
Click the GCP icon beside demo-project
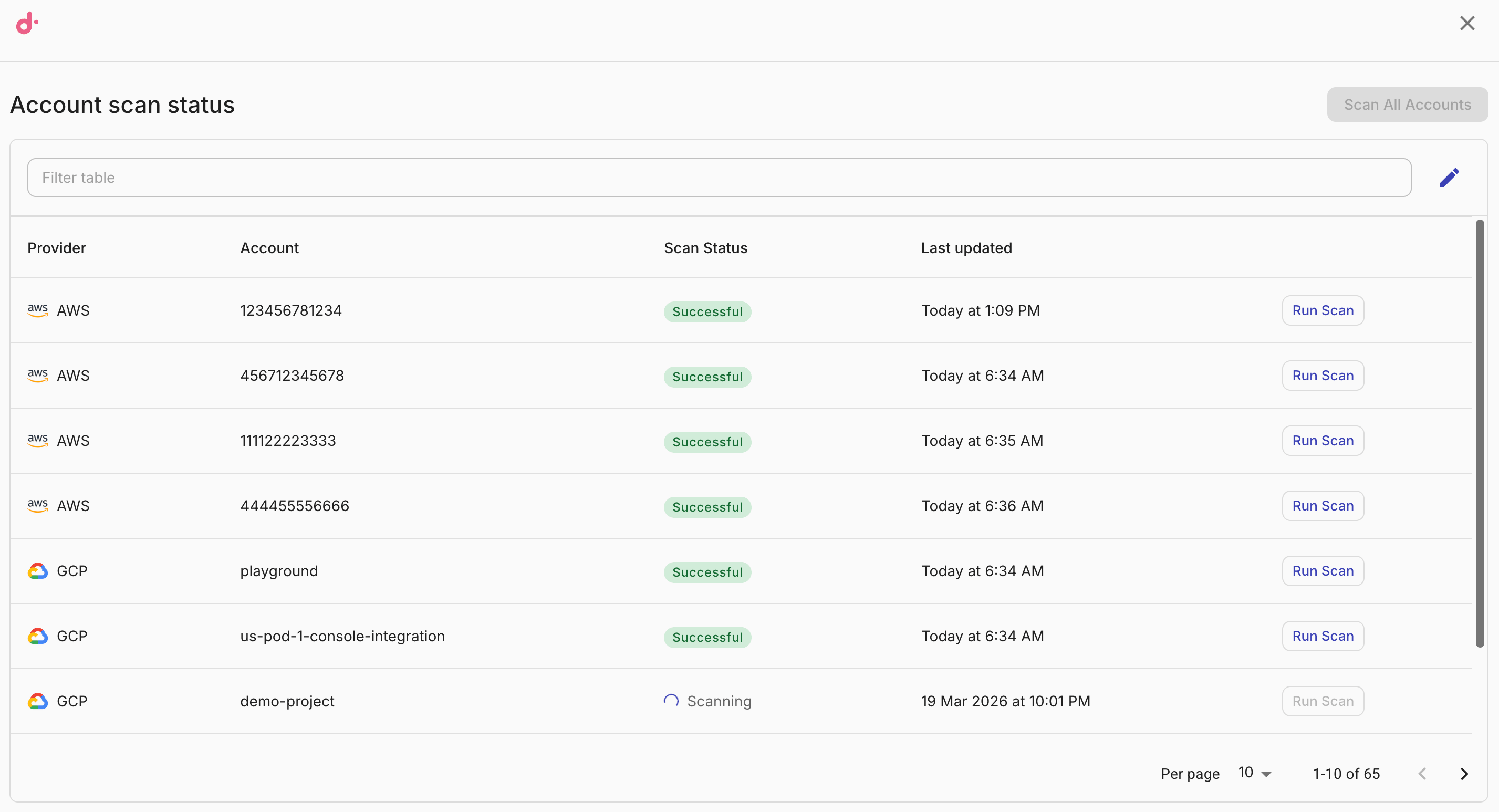37,701
